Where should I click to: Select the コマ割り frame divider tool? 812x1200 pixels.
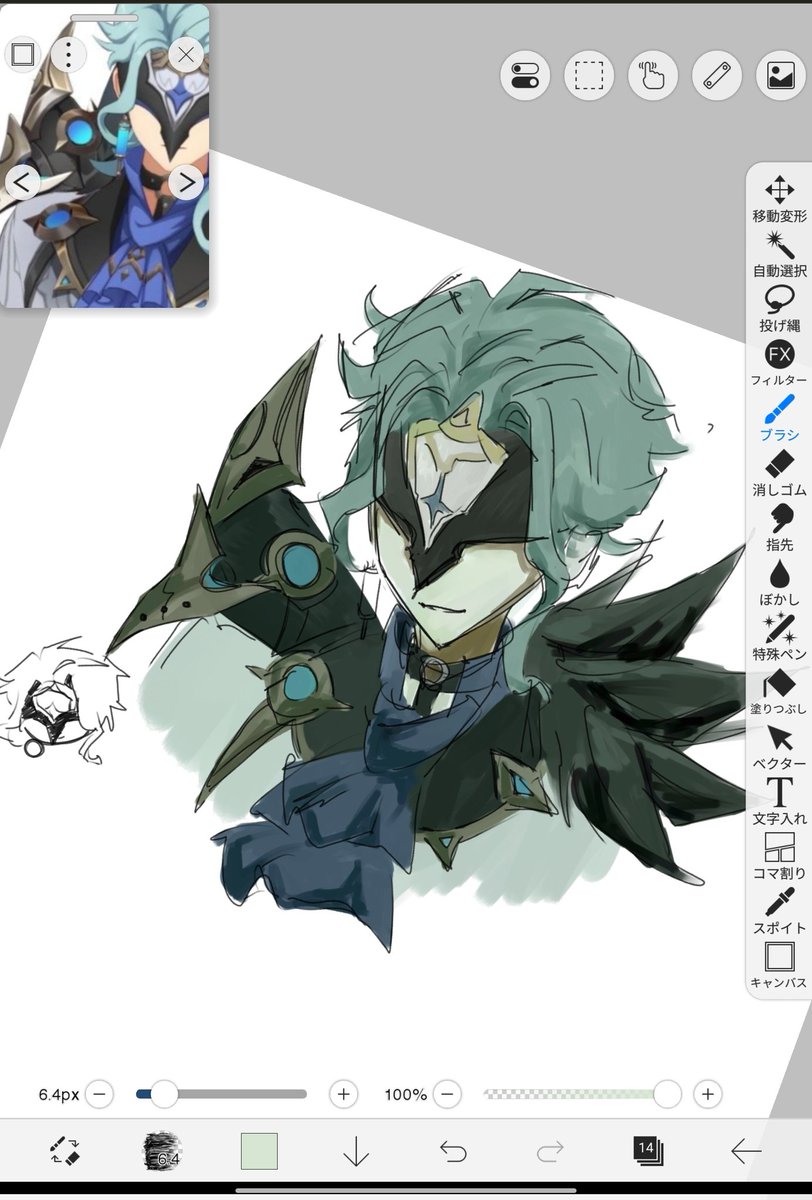[779, 856]
